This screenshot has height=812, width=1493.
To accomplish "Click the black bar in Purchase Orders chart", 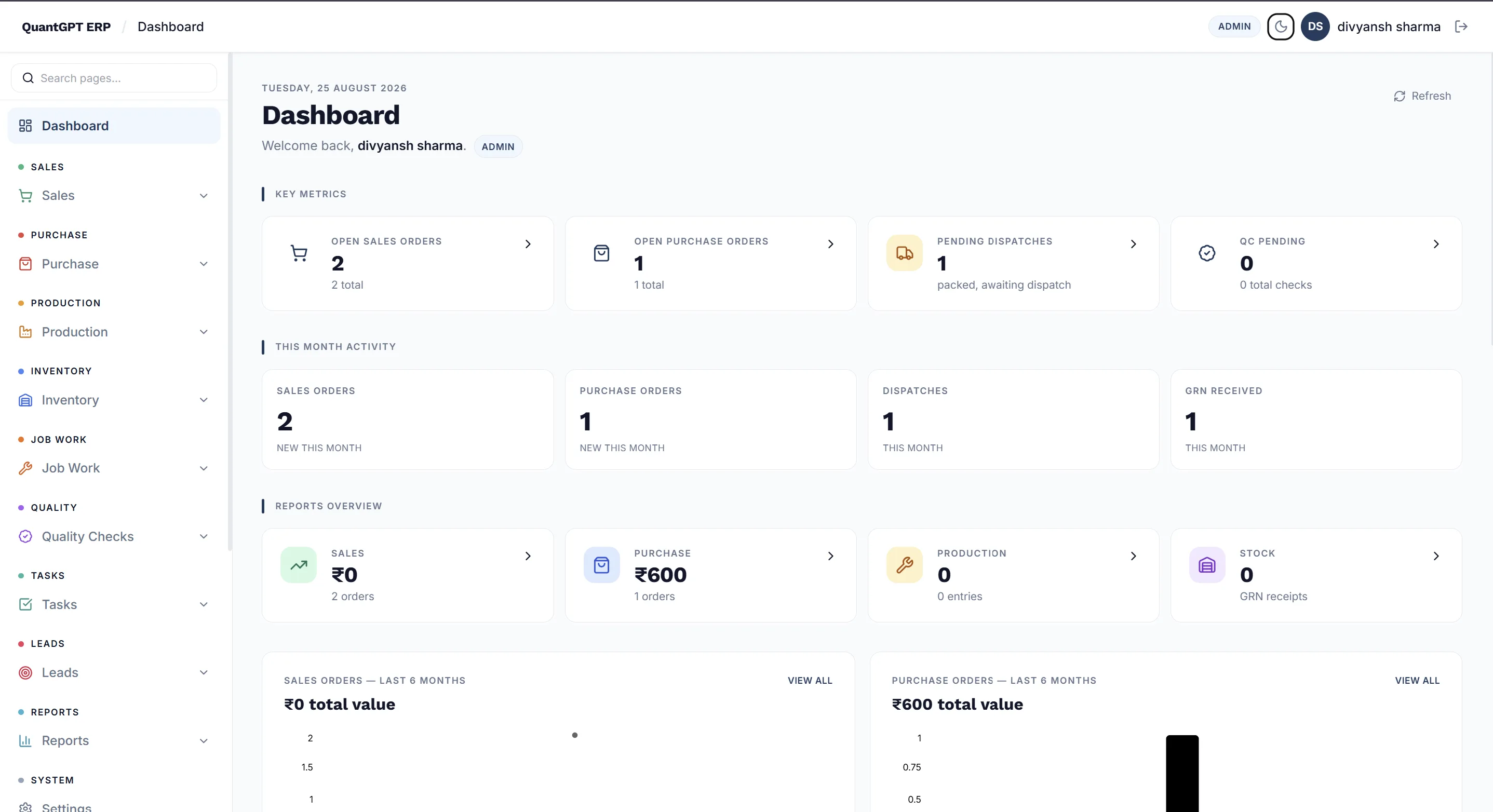I will (x=1182, y=773).
